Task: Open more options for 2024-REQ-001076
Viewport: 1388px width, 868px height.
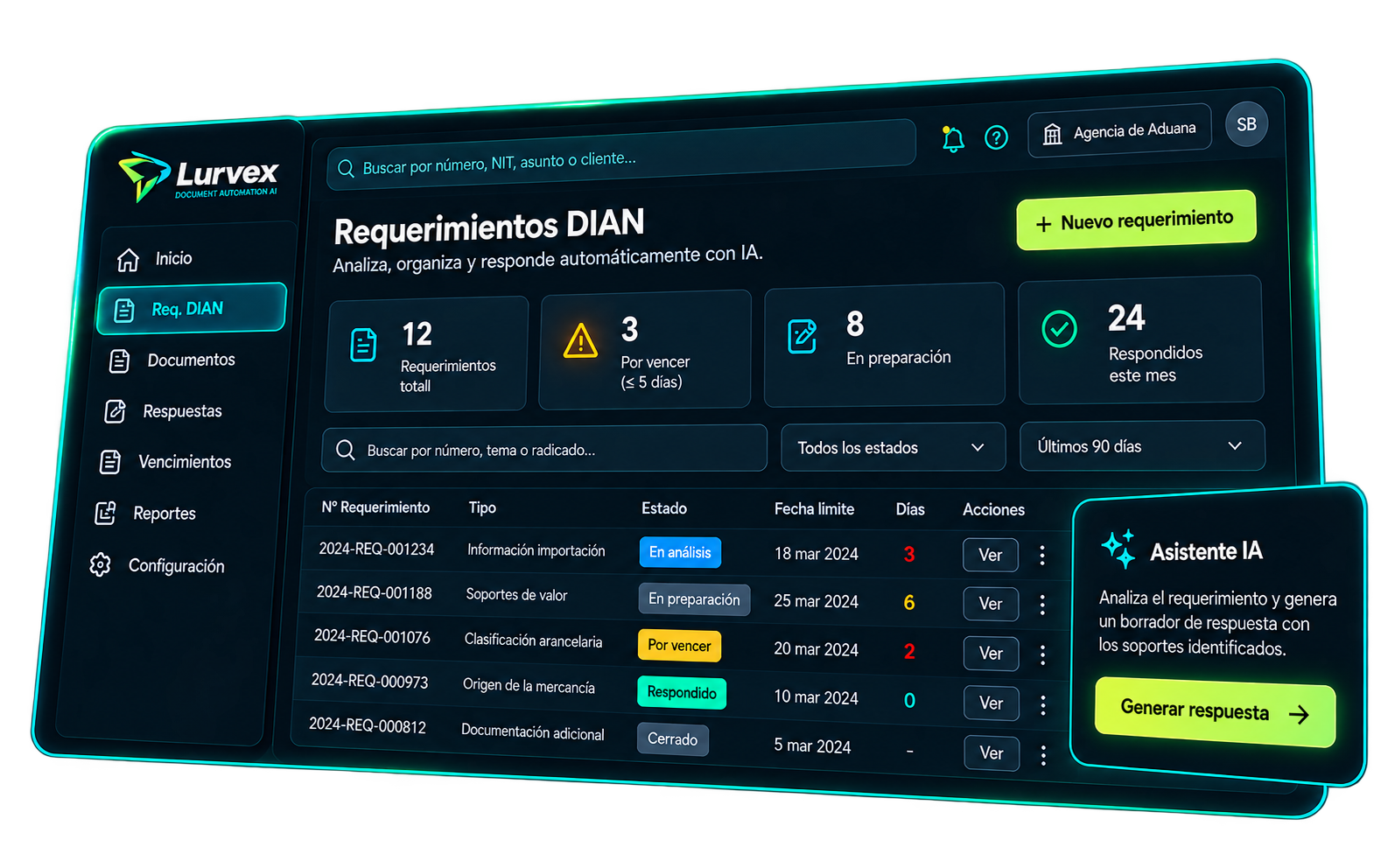Action: click(1042, 654)
